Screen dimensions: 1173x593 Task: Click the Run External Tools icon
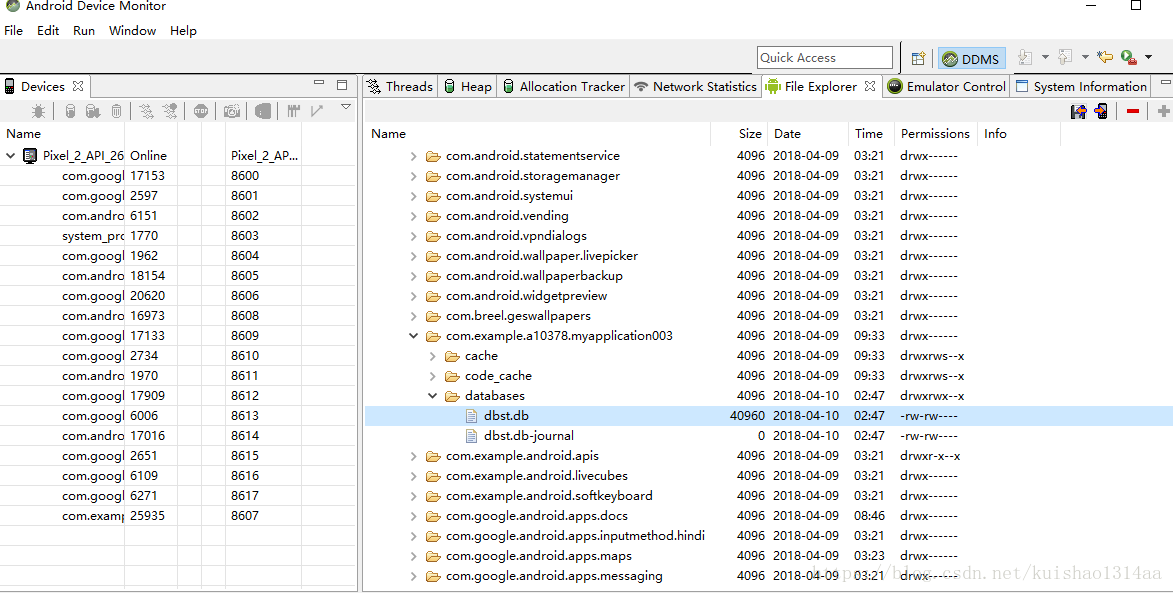tap(1129, 58)
